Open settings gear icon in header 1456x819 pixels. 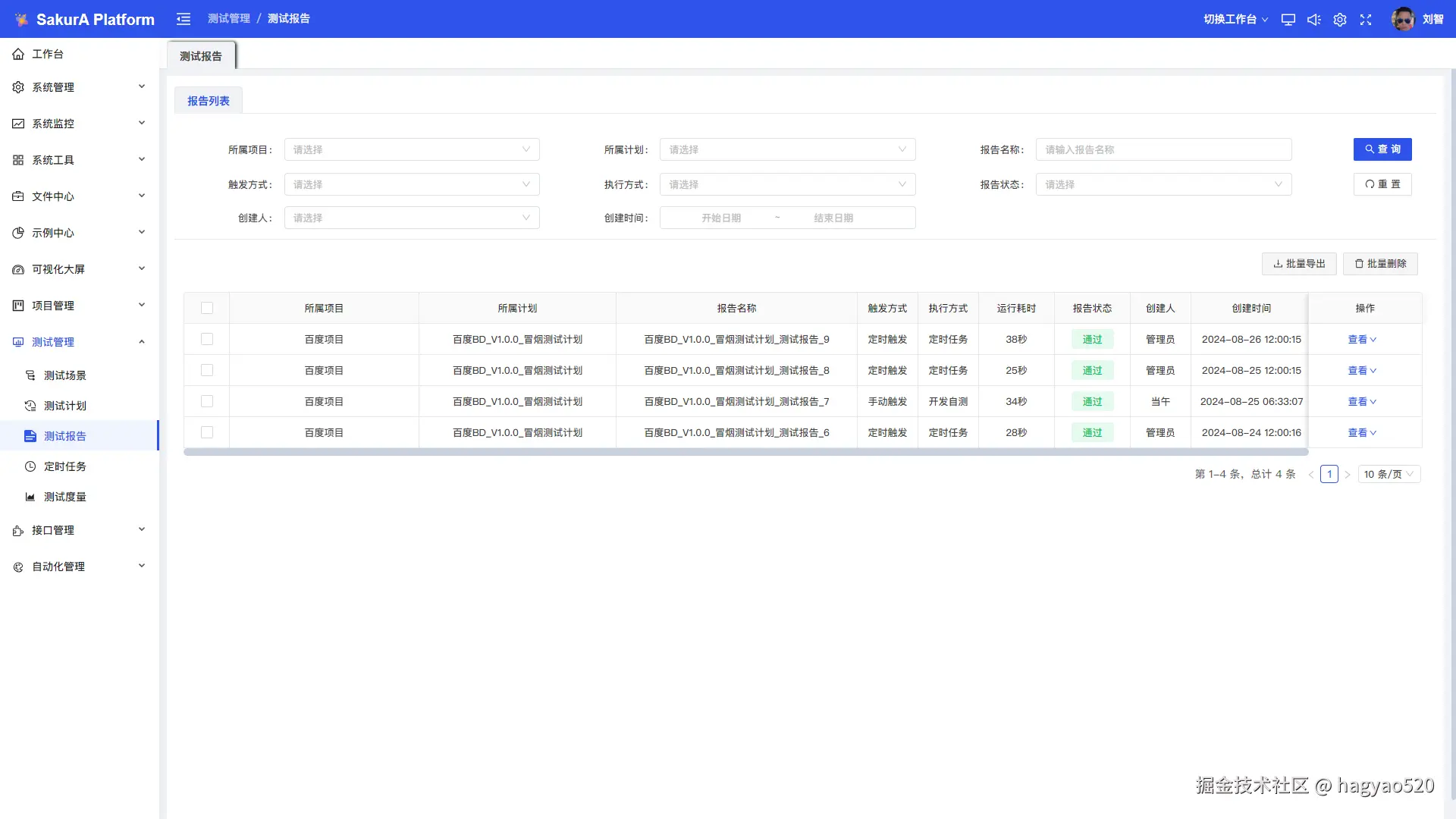point(1340,20)
